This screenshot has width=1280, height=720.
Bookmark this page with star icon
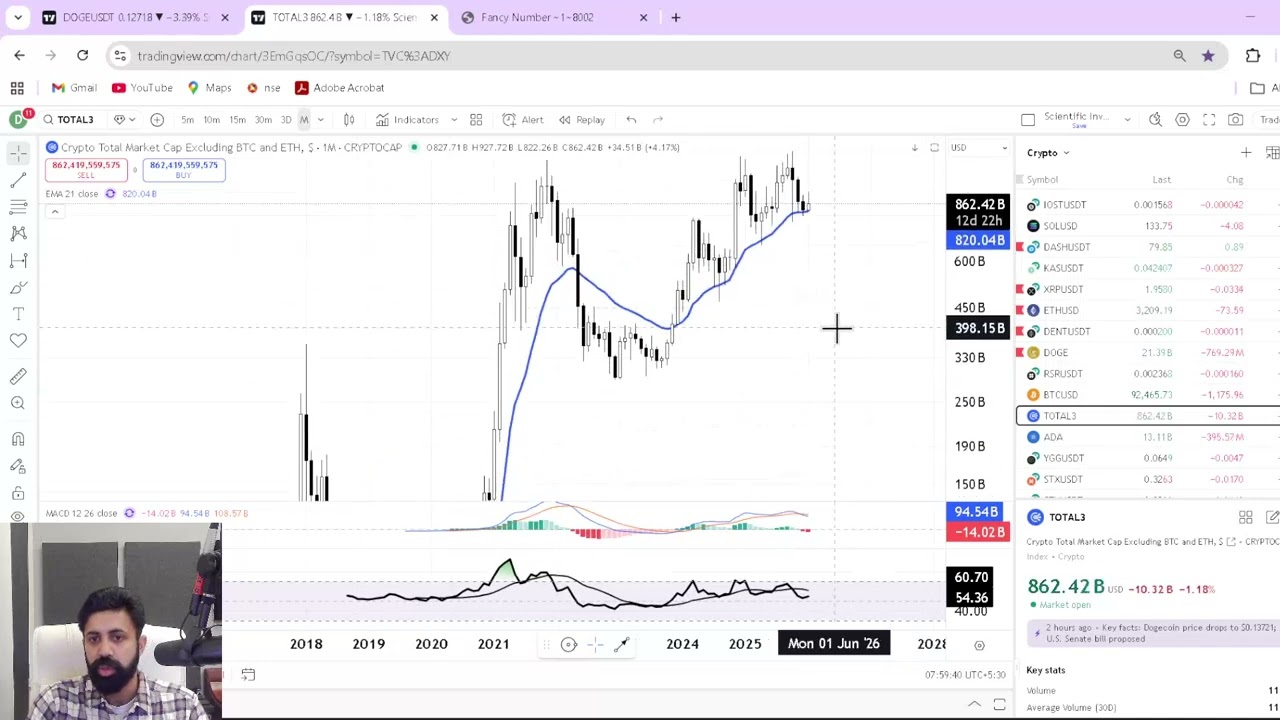tap(1208, 56)
